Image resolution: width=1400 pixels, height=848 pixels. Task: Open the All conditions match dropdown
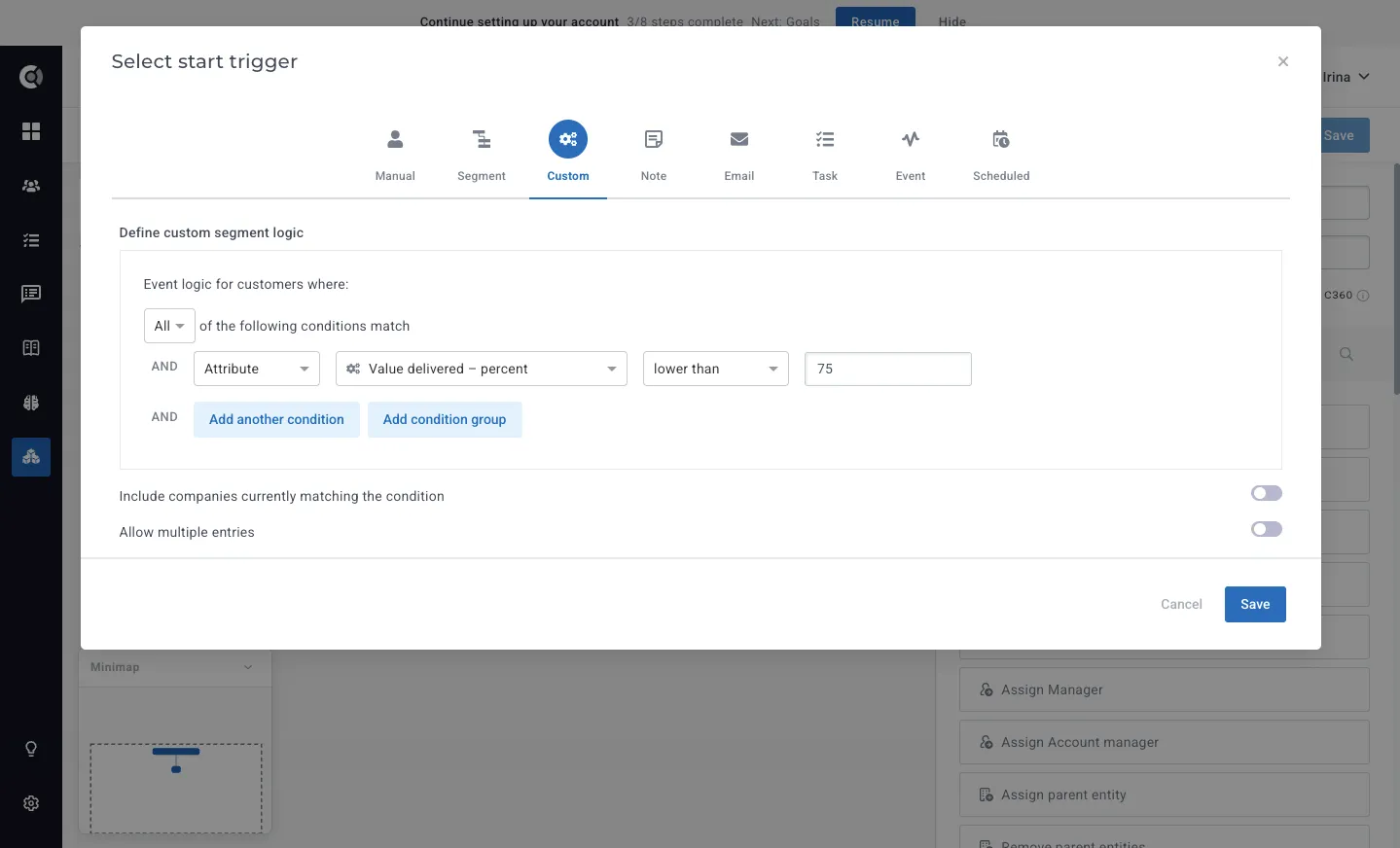click(169, 326)
